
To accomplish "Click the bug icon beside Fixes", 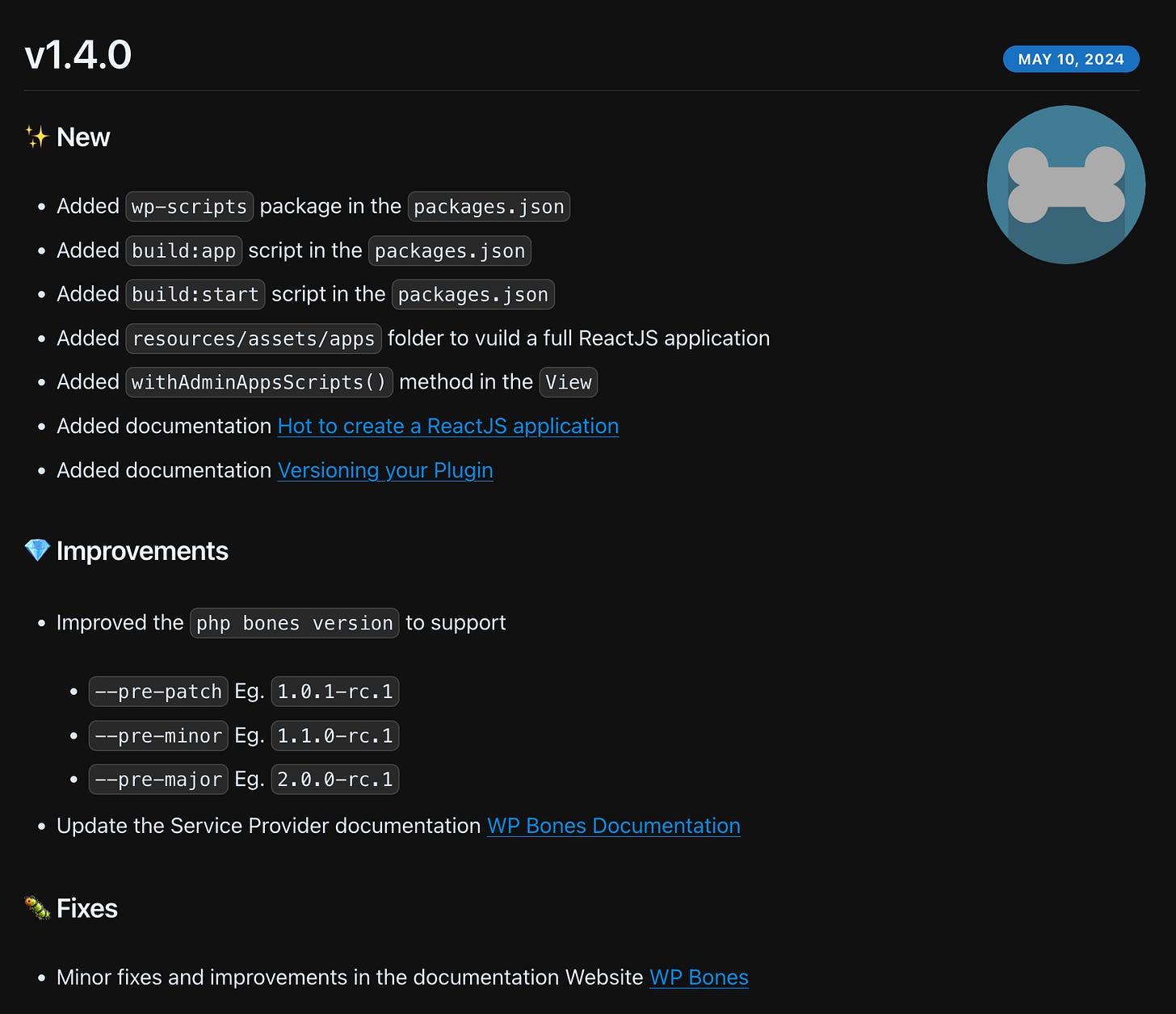I will [x=36, y=908].
